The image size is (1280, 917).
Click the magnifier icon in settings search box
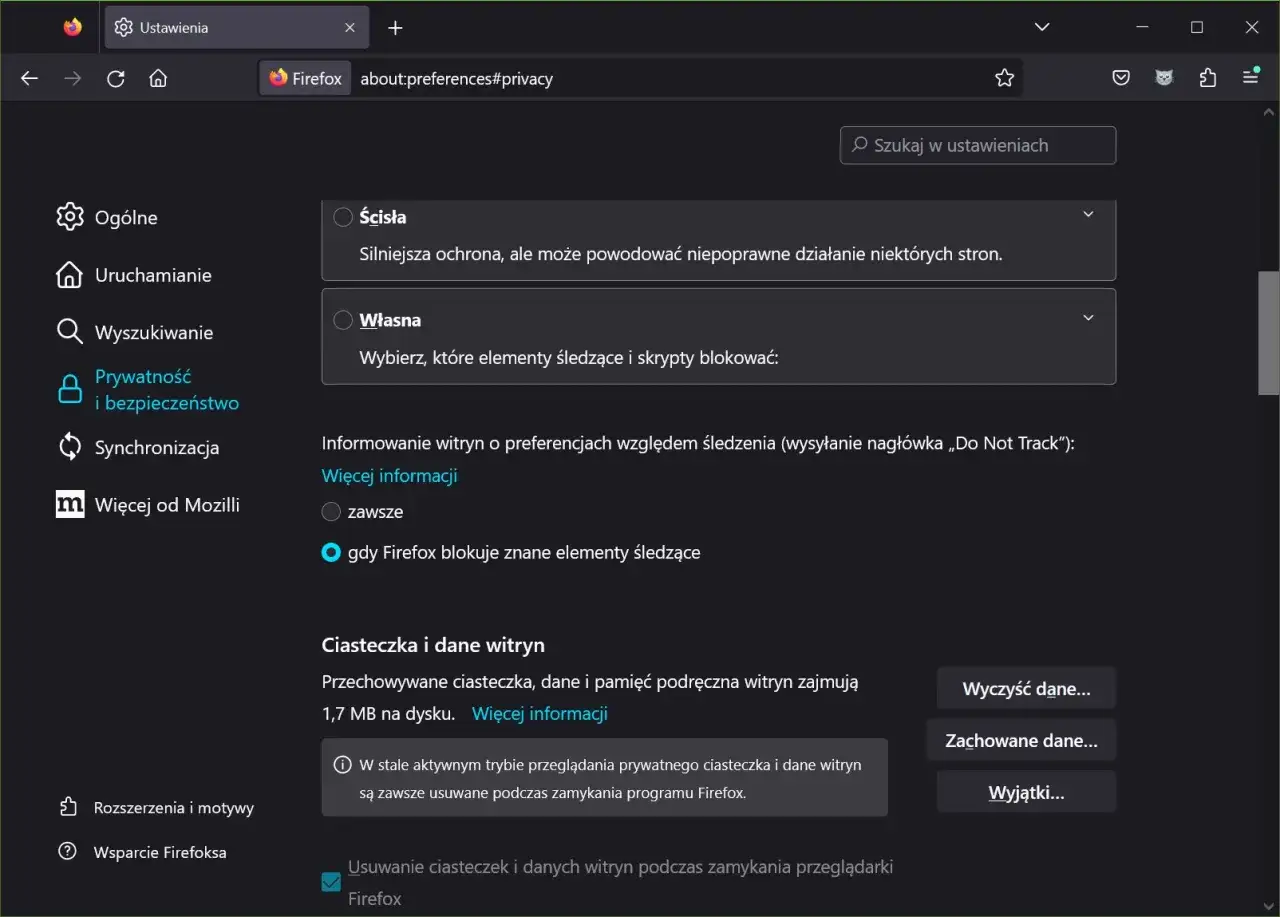coord(859,145)
